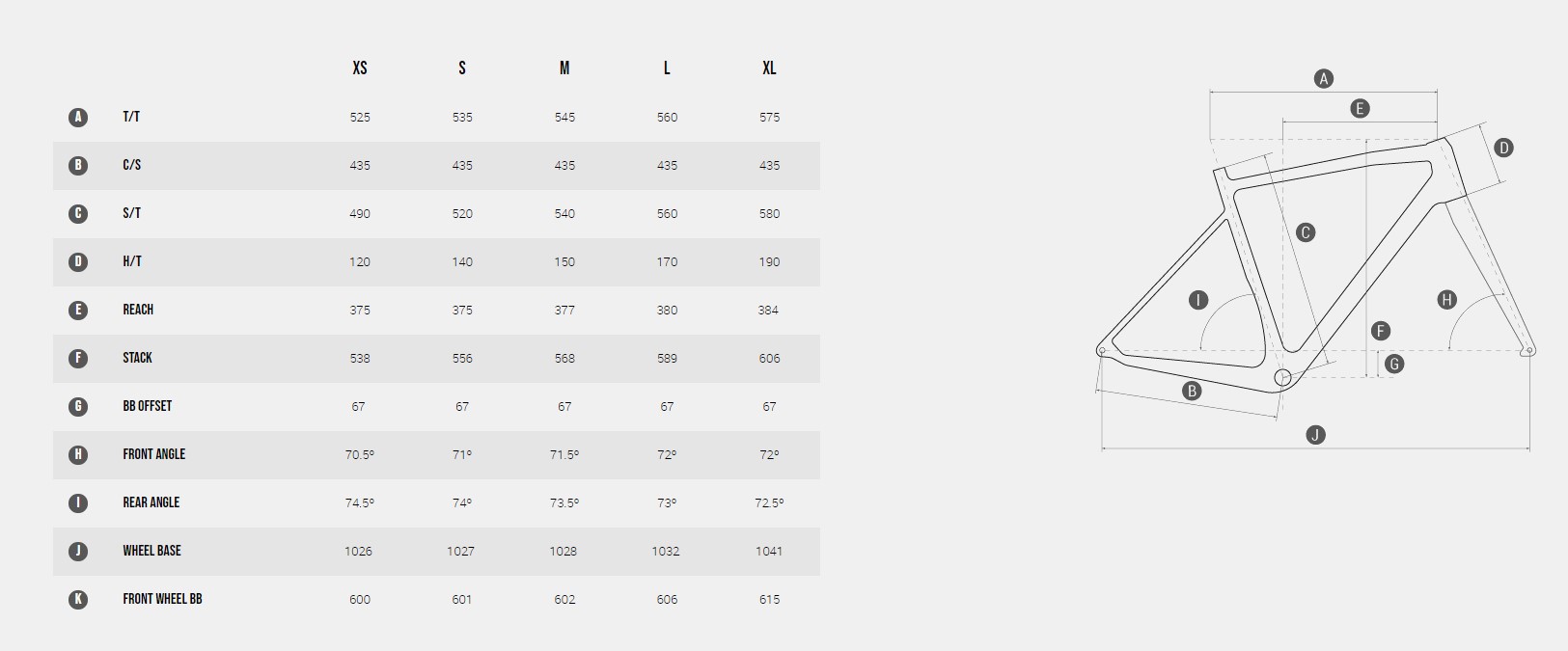Click the G badge beside BB Offset row

coord(78,406)
